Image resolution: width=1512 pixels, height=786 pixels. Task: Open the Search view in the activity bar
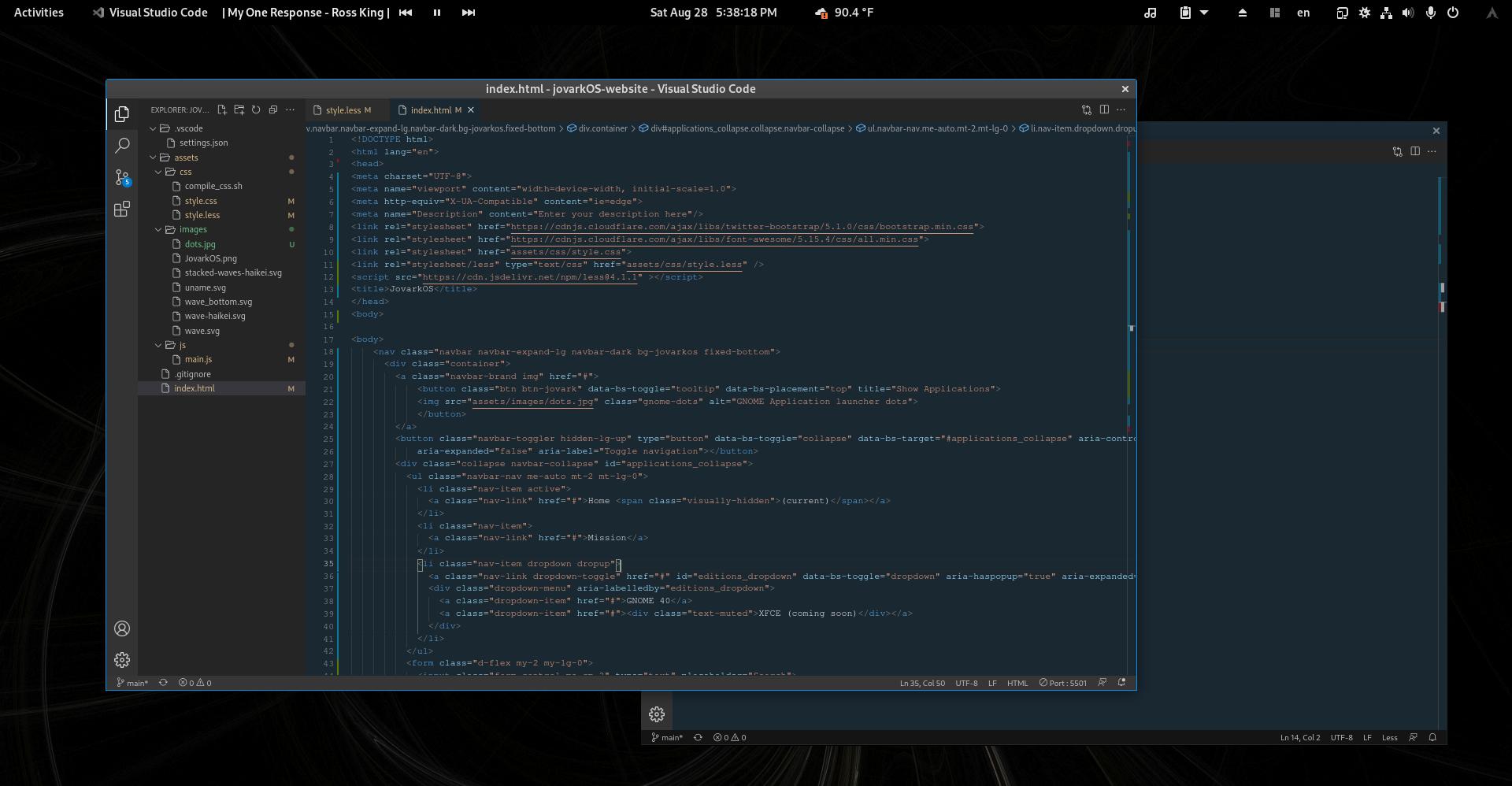[x=122, y=146]
